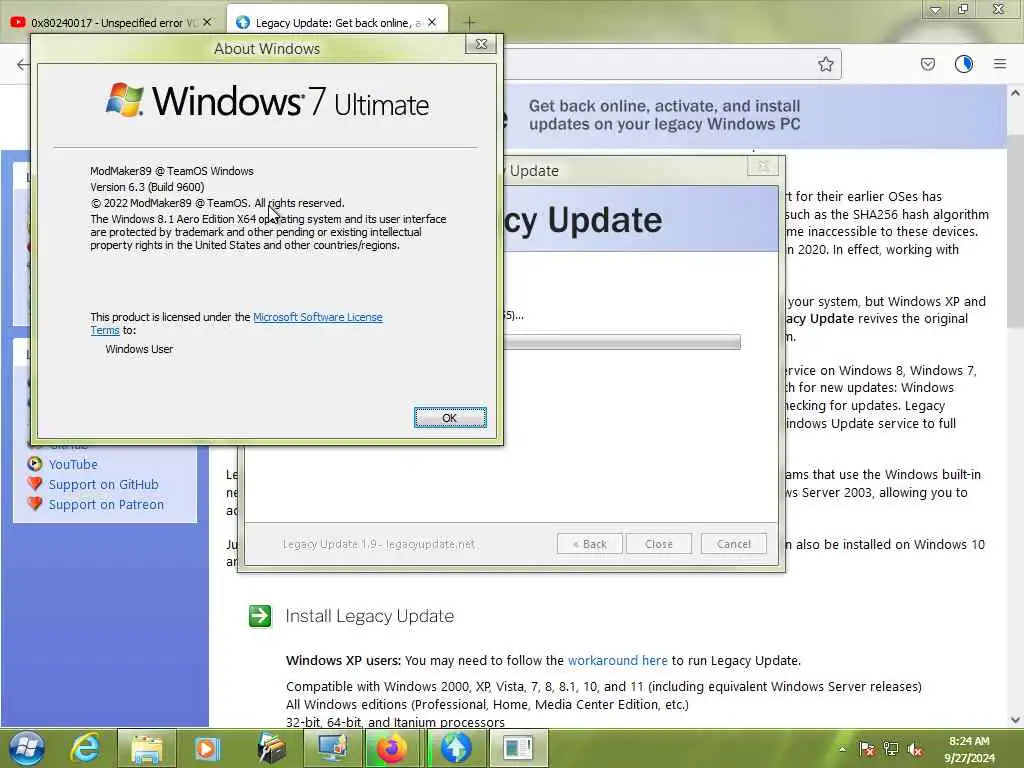The width and height of the screenshot is (1024, 768).
Task: Bookmark this page with the star icon
Action: (825, 64)
